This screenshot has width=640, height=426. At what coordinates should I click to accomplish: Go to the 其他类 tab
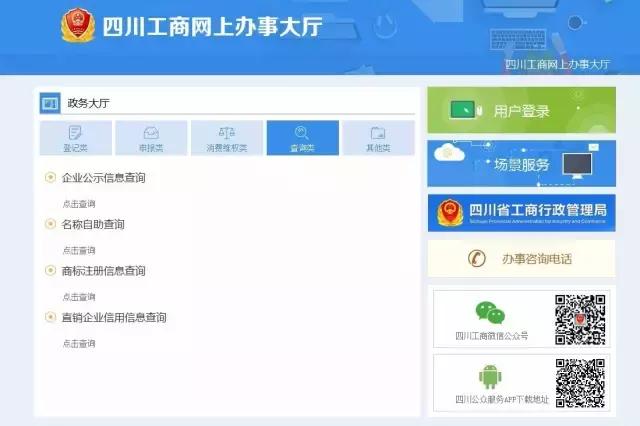click(378, 138)
